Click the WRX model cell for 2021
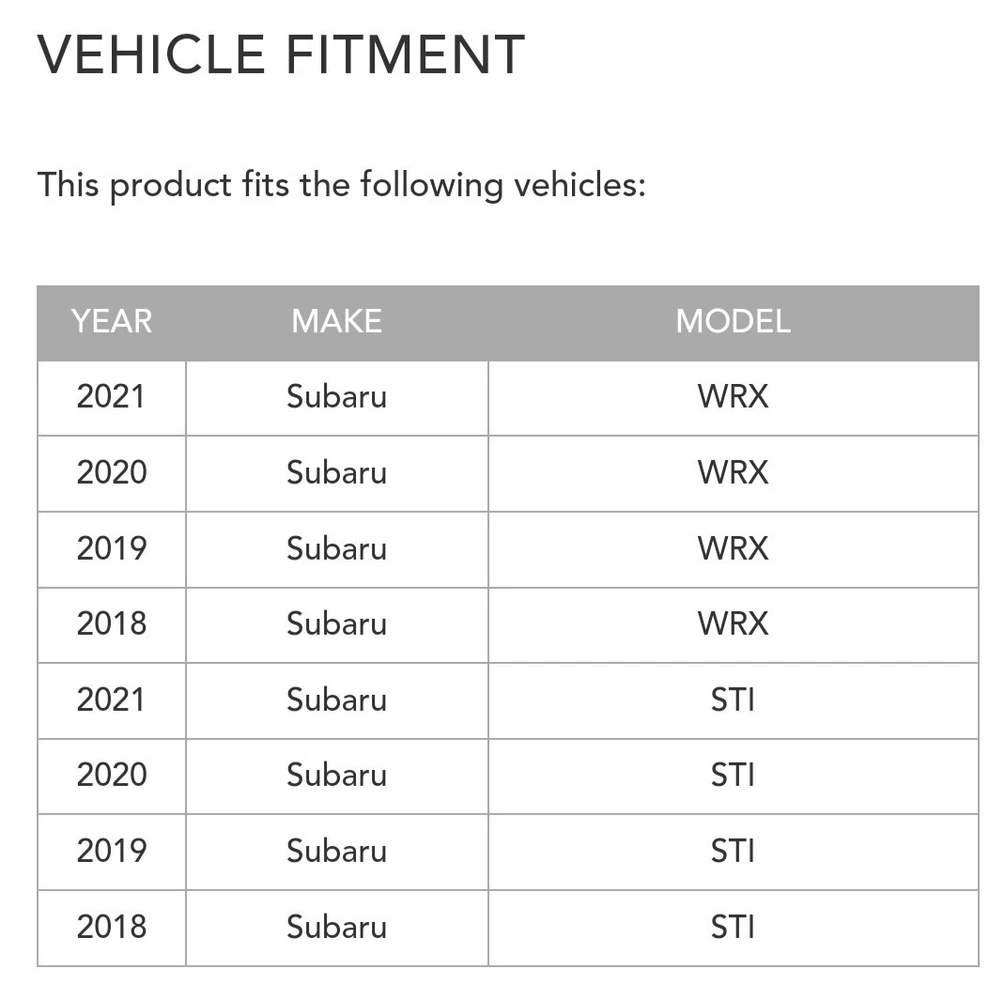The height and width of the screenshot is (1000, 989). coord(733,397)
